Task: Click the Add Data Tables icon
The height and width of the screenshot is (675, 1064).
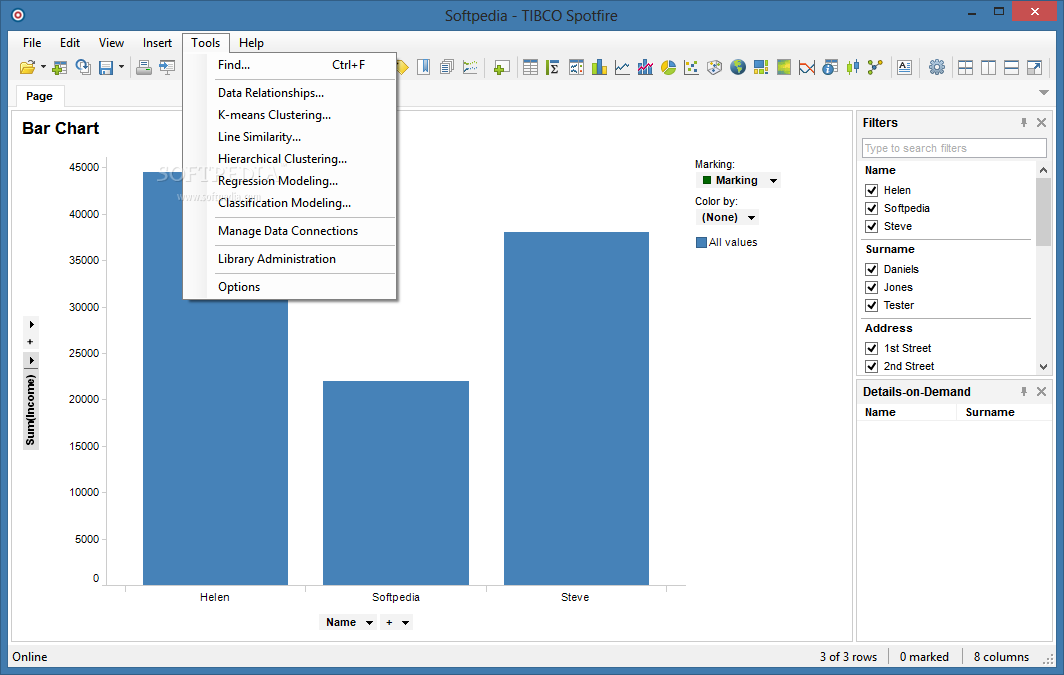Action: coord(60,67)
